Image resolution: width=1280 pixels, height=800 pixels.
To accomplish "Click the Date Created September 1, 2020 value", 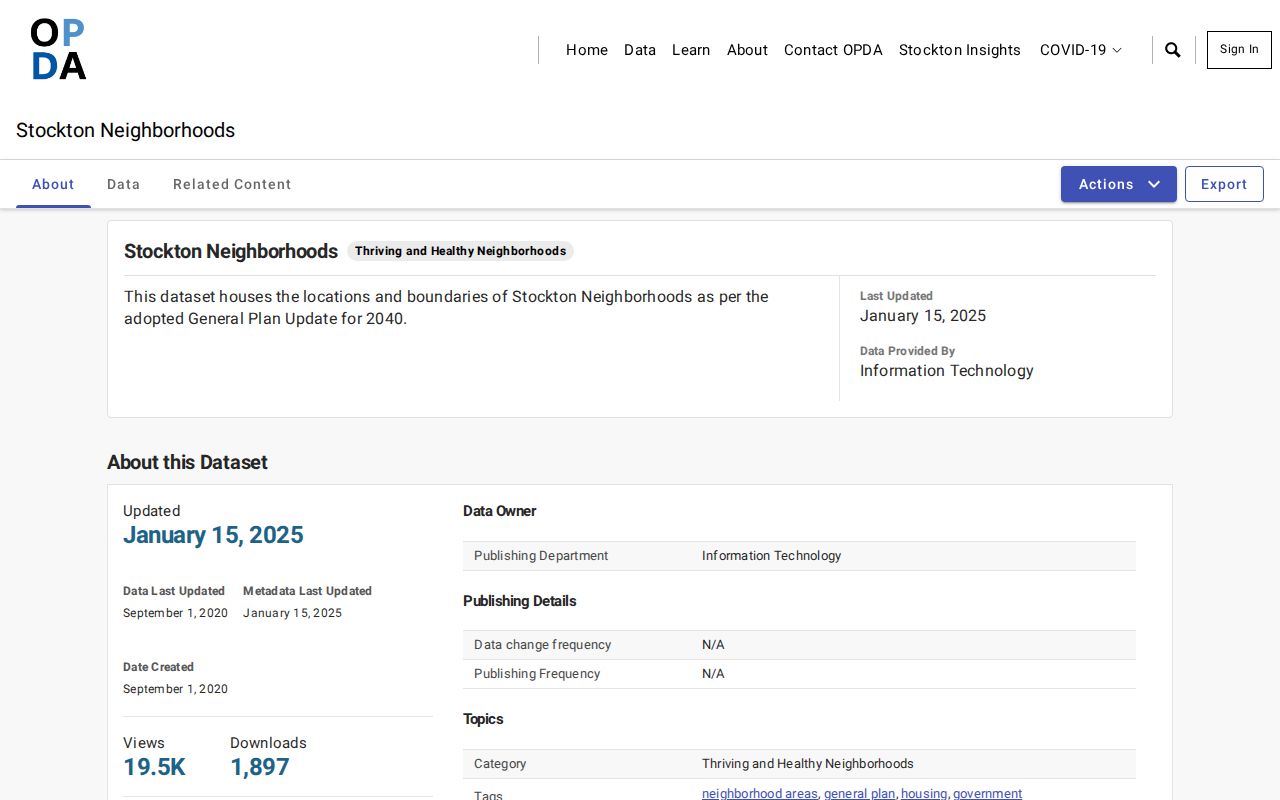I will pos(175,689).
